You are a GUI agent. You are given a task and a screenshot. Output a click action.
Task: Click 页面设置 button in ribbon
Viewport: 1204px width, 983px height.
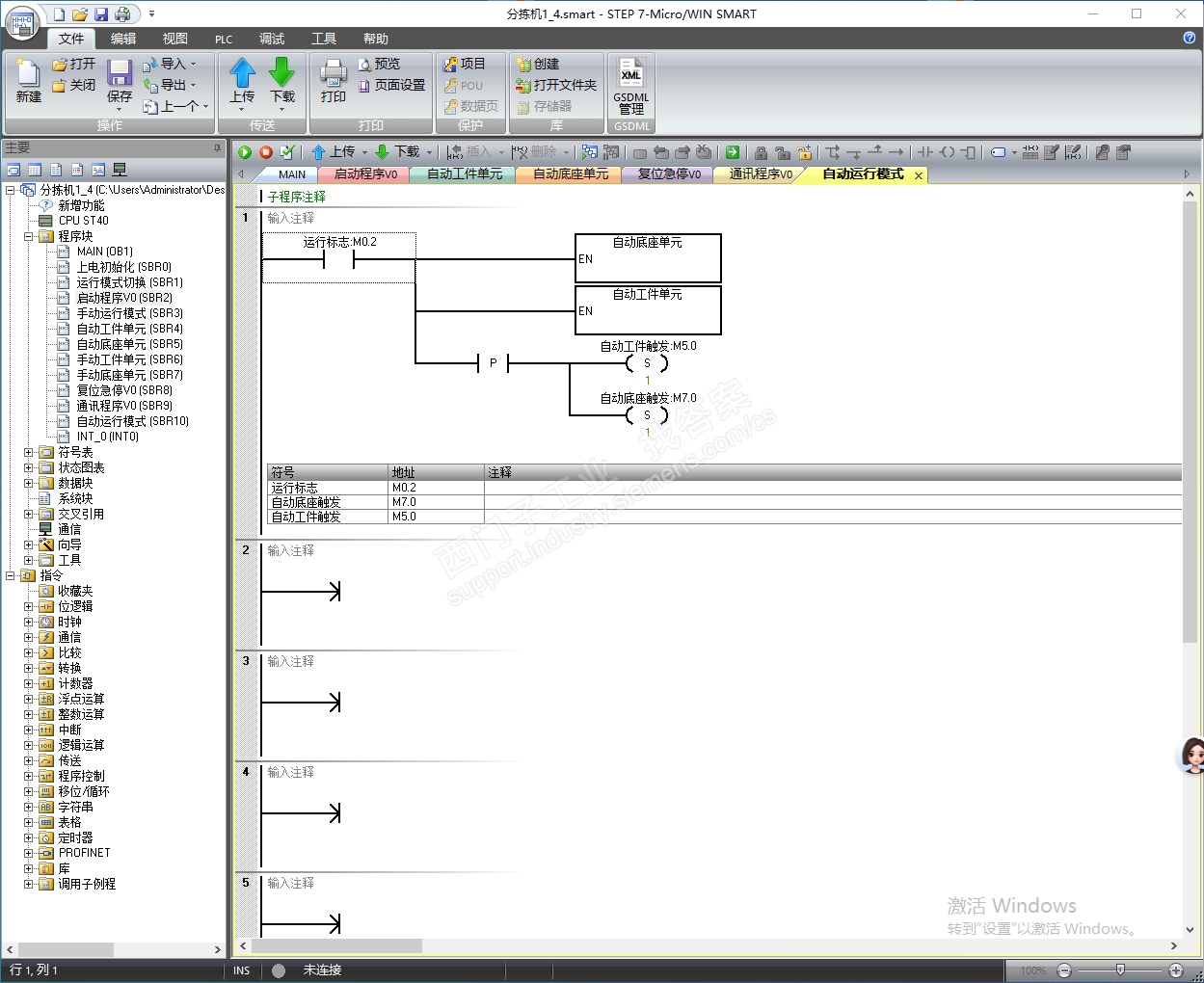tap(391, 85)
